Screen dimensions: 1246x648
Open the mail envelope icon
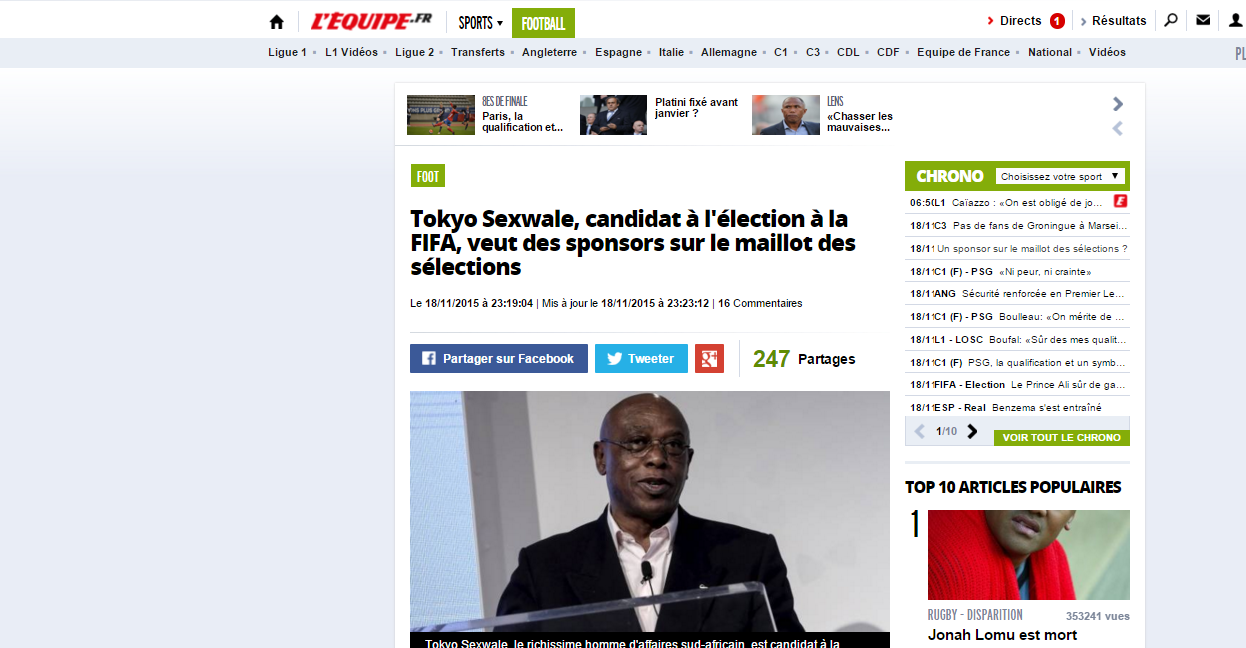1203,20
